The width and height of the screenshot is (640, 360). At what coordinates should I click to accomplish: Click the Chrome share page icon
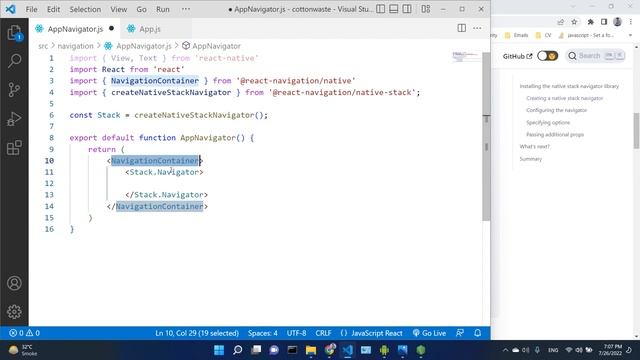(560, 22)
